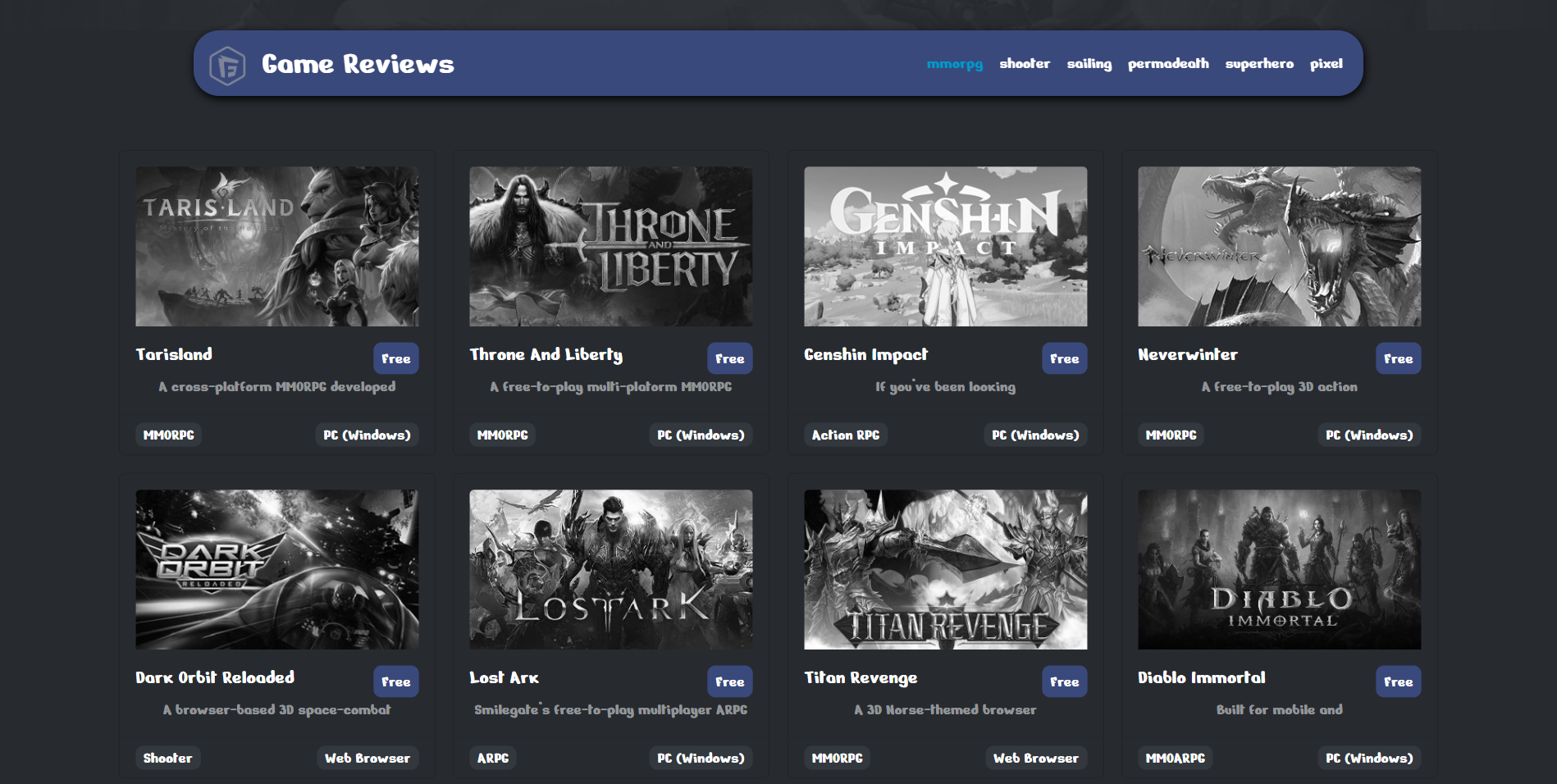The image size is (1557, 784).
Task: Click the Free button on Diablo Immortal
Action: [1399, 681]
